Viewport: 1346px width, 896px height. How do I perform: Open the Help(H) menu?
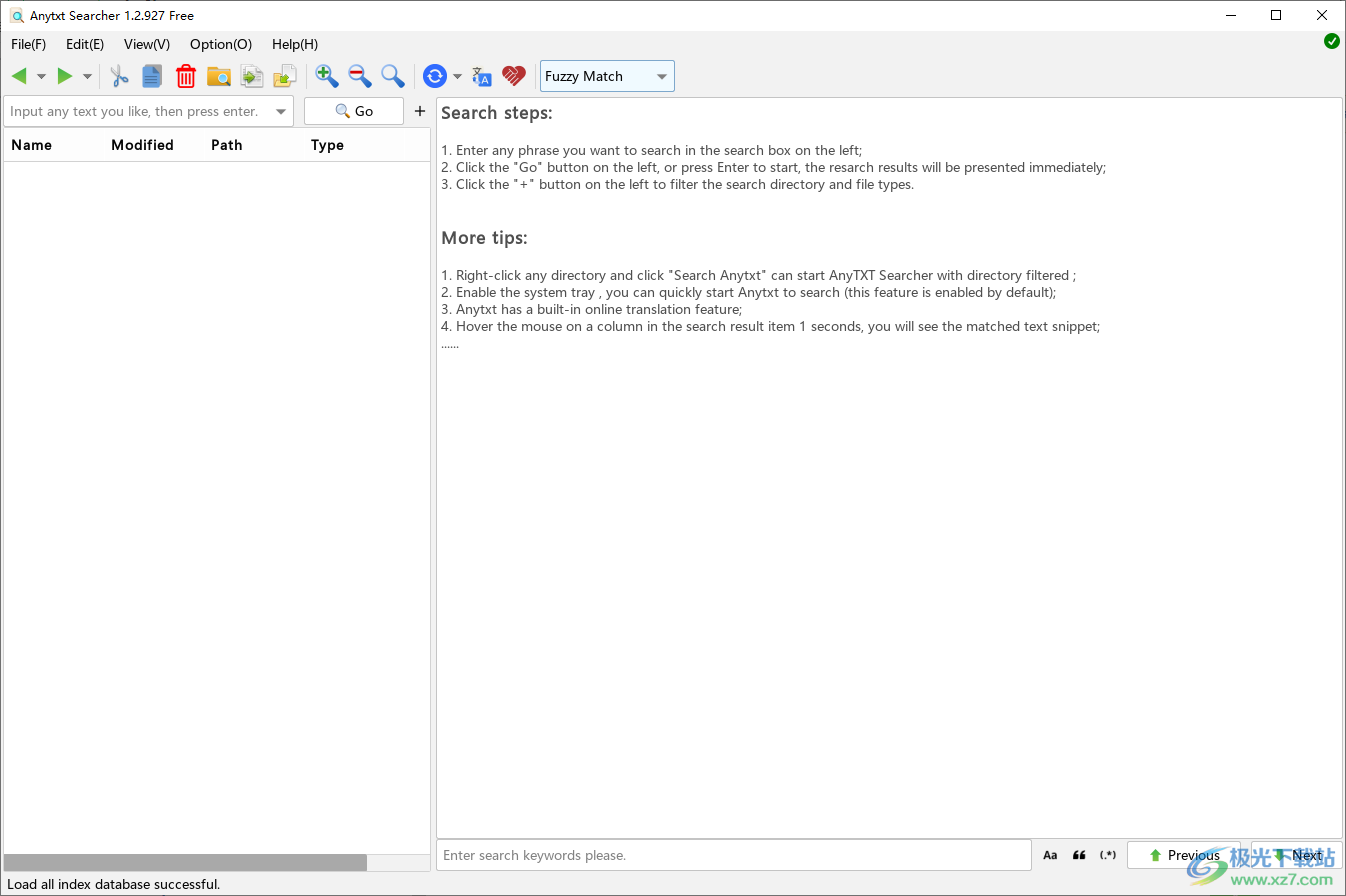coord(295,44)
